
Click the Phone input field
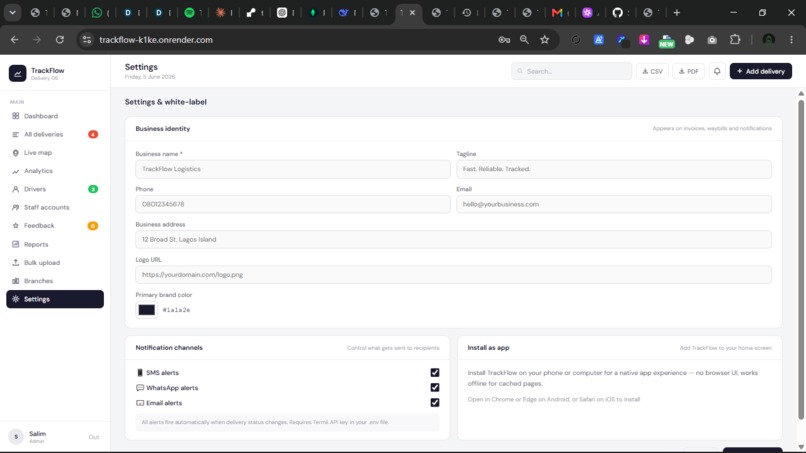coord(293,204)
